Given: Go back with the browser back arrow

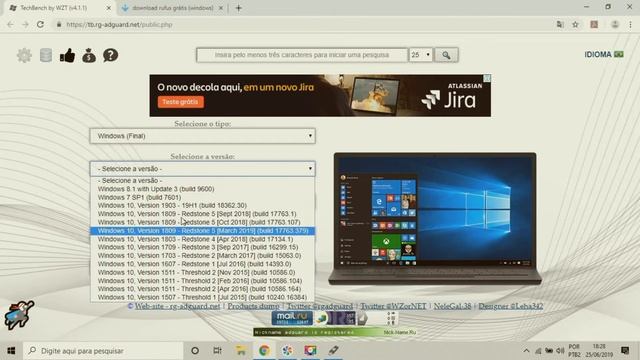Looking at the screenshot, I should [x=10, y=24].
